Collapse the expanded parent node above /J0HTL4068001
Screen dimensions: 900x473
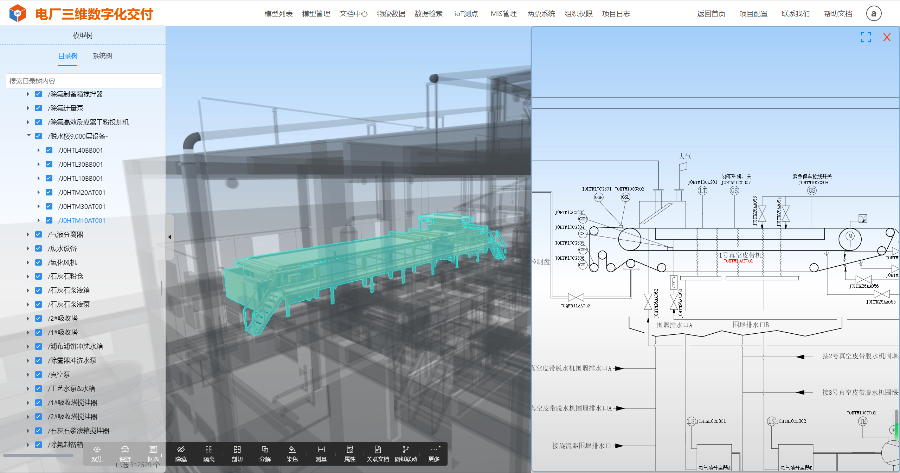(28, 136)
